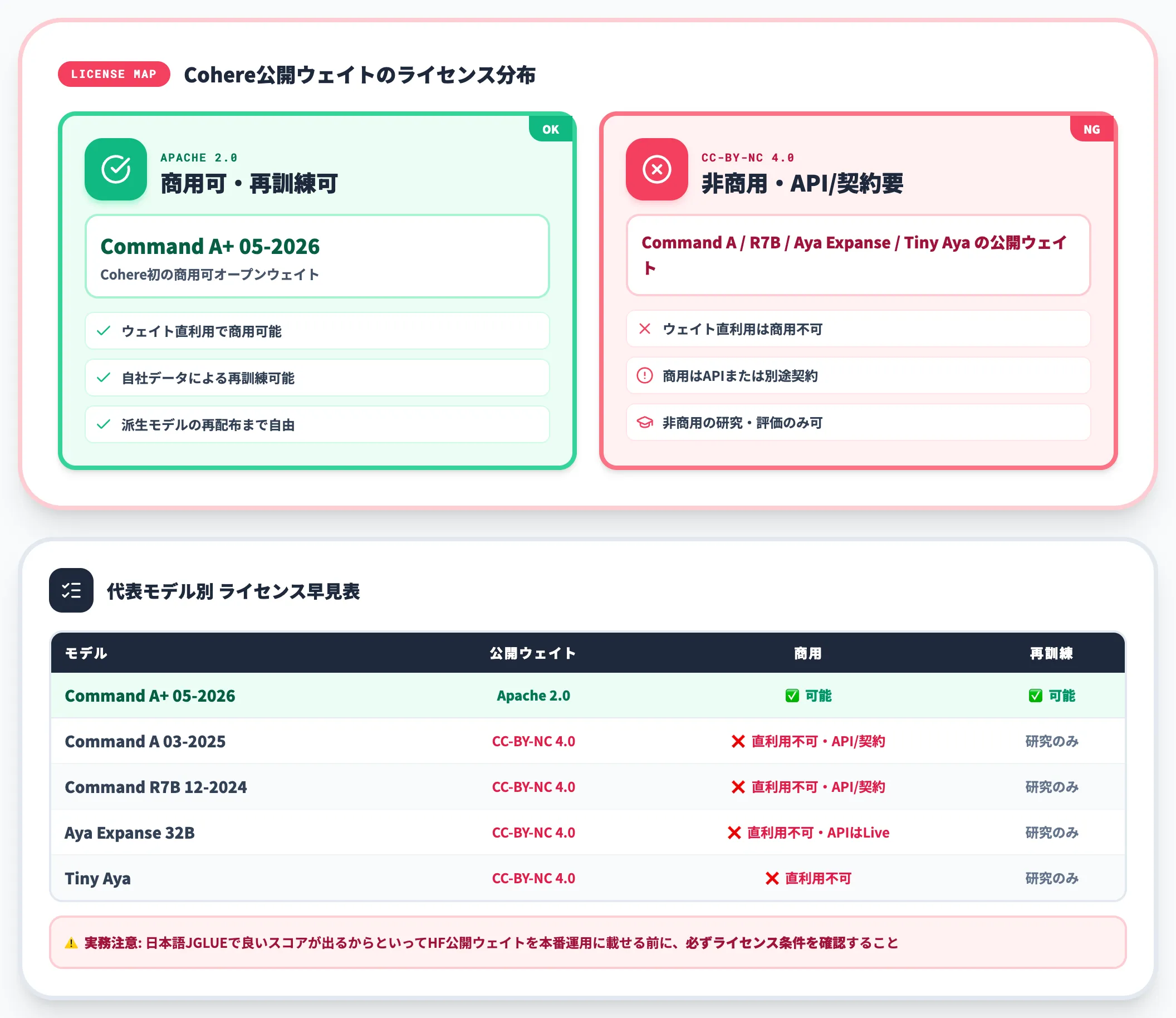1176x1018 pixels.
Task: Click the 商用 column header
Action: pos(807,653)
